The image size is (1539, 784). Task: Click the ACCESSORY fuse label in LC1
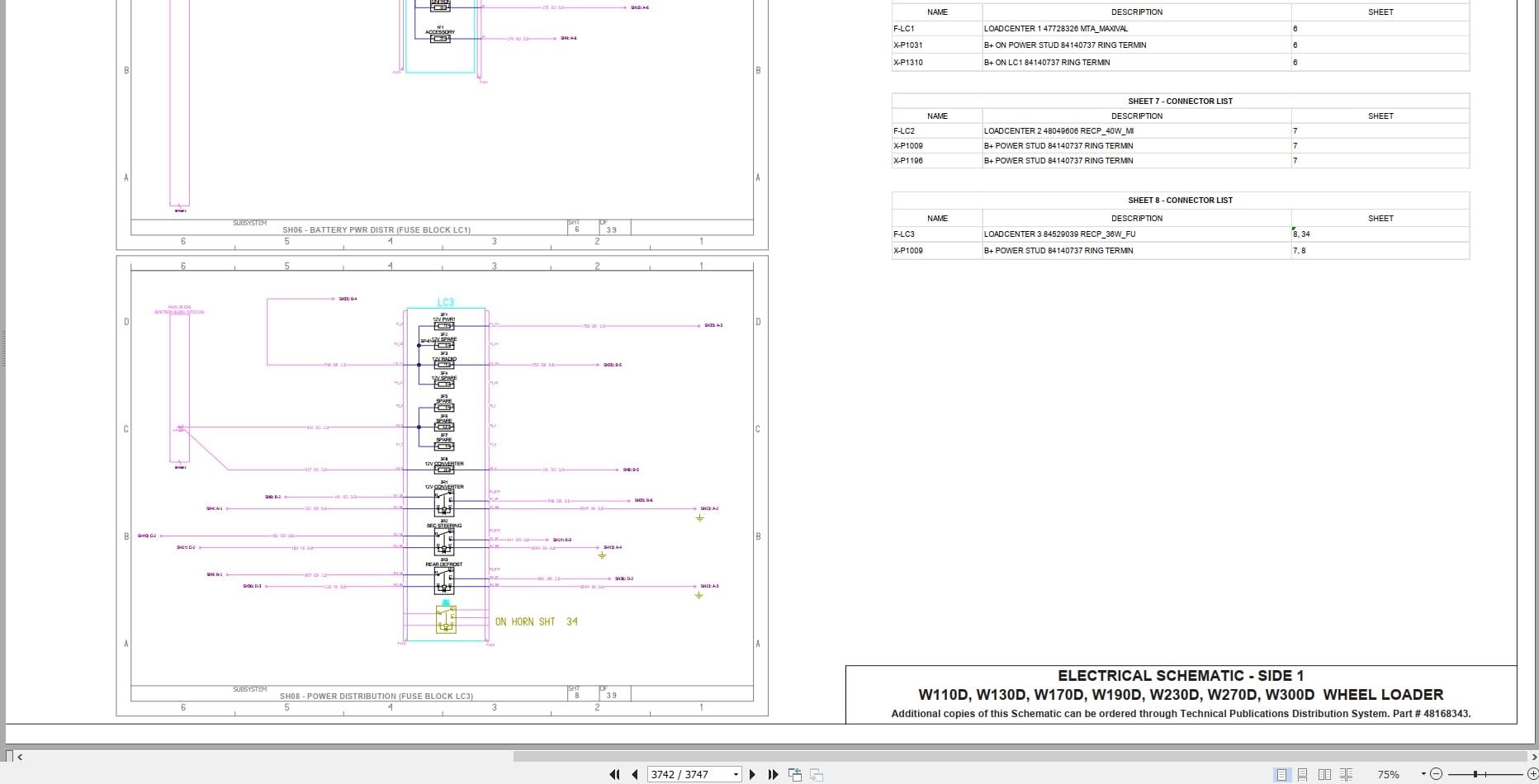(x=440, y=31)
